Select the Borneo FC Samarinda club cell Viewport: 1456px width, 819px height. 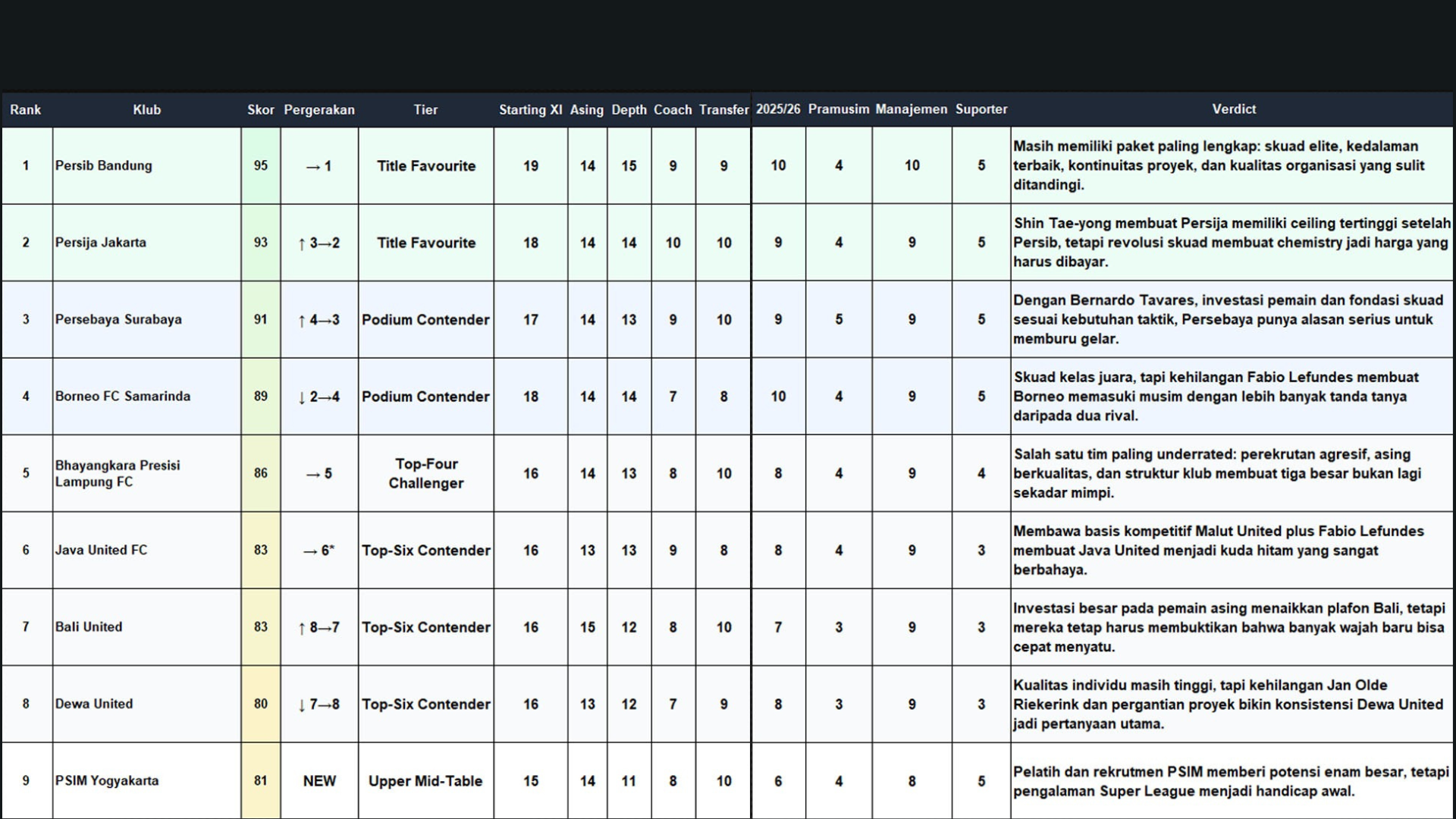(147, 396)
